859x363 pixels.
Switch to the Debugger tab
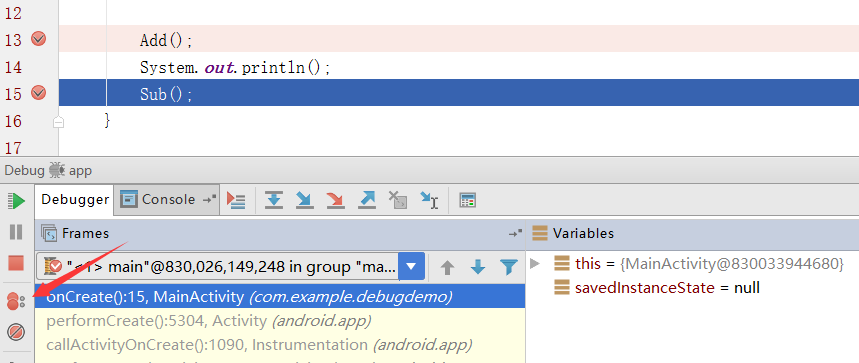coord(75,200)
